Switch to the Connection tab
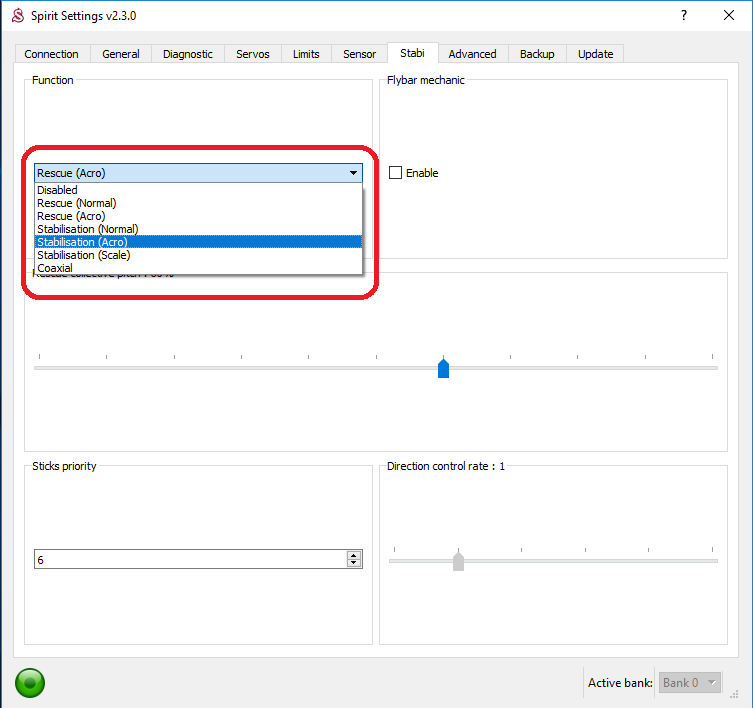 point(51,54)
